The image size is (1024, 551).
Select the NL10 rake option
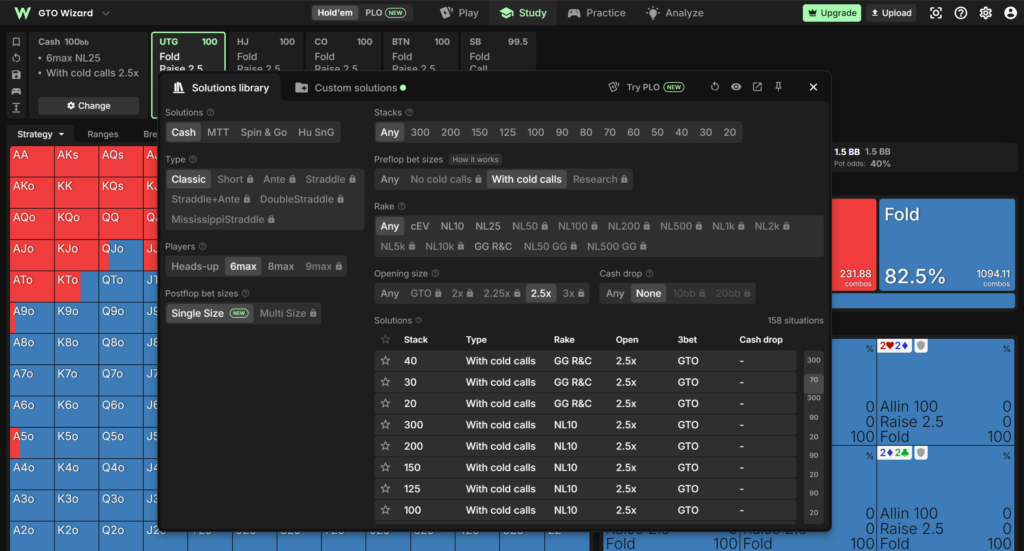pyautogui.click(x=452, y=227)
